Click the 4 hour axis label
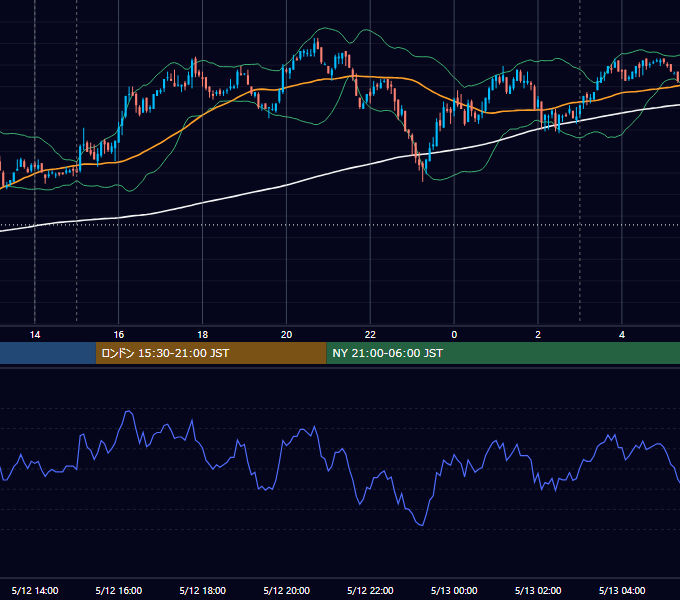The image size is (680, 600). click(x=622, y=335)
